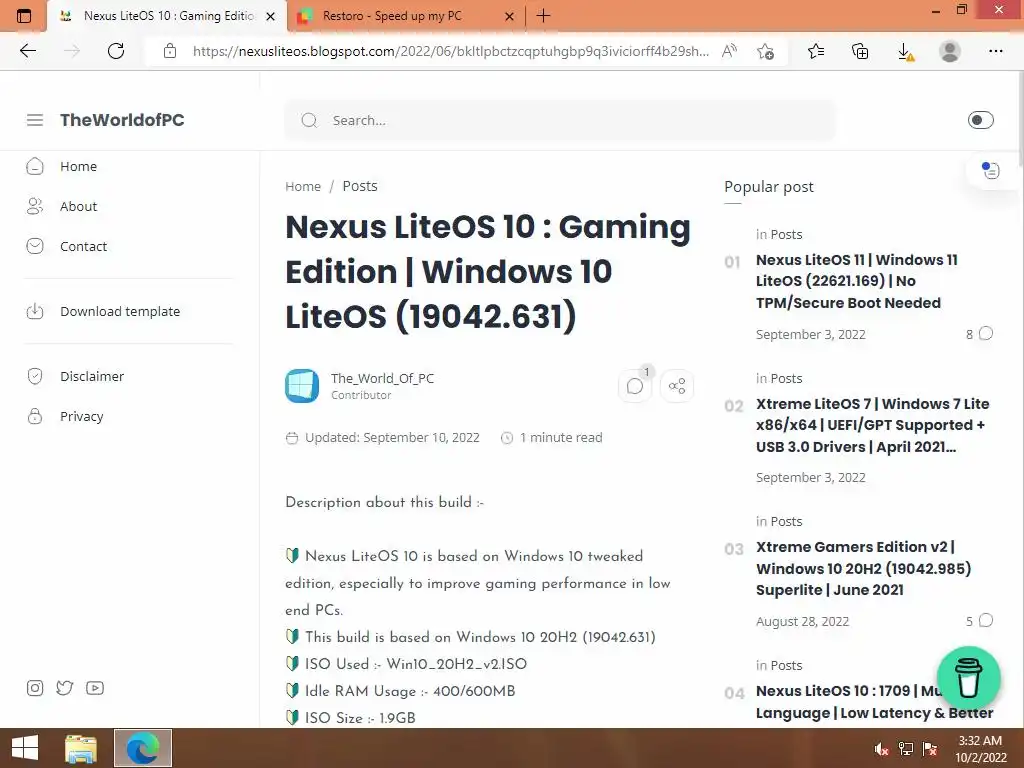Click the Action Center flag tray icon
Image resolution: width=1024 pixels, height=768 pixels.
(x=930, y=749)
